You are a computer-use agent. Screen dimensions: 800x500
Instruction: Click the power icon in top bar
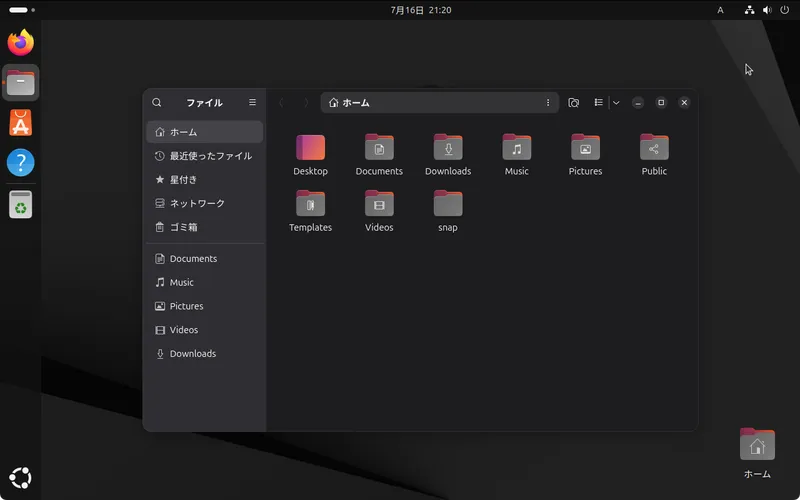(x=785, y=10)
